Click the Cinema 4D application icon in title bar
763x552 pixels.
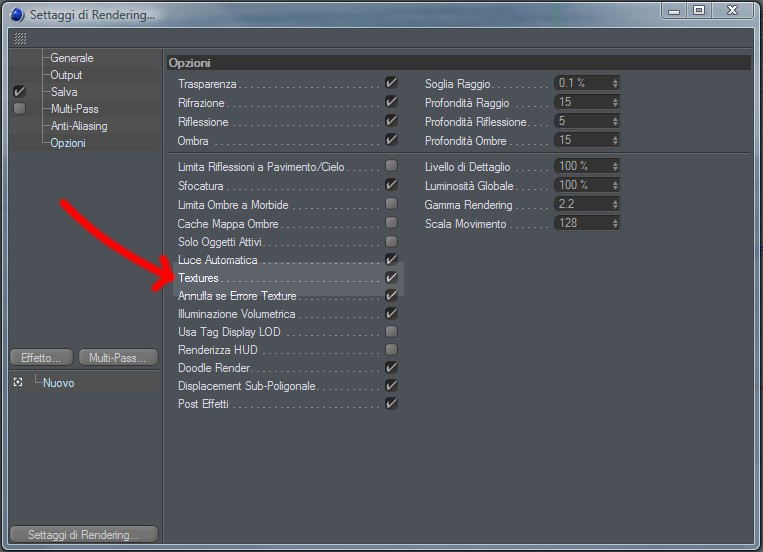(17, 15)
